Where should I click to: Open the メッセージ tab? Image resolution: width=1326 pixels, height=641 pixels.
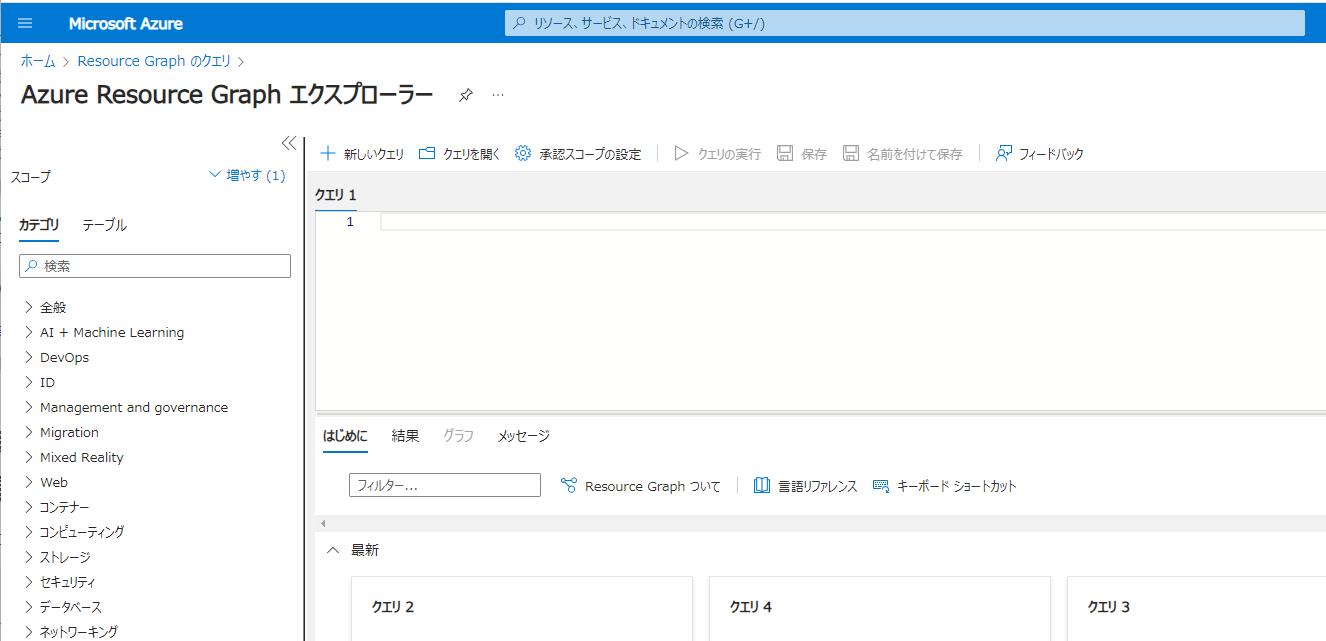click(x=524, y=436)
